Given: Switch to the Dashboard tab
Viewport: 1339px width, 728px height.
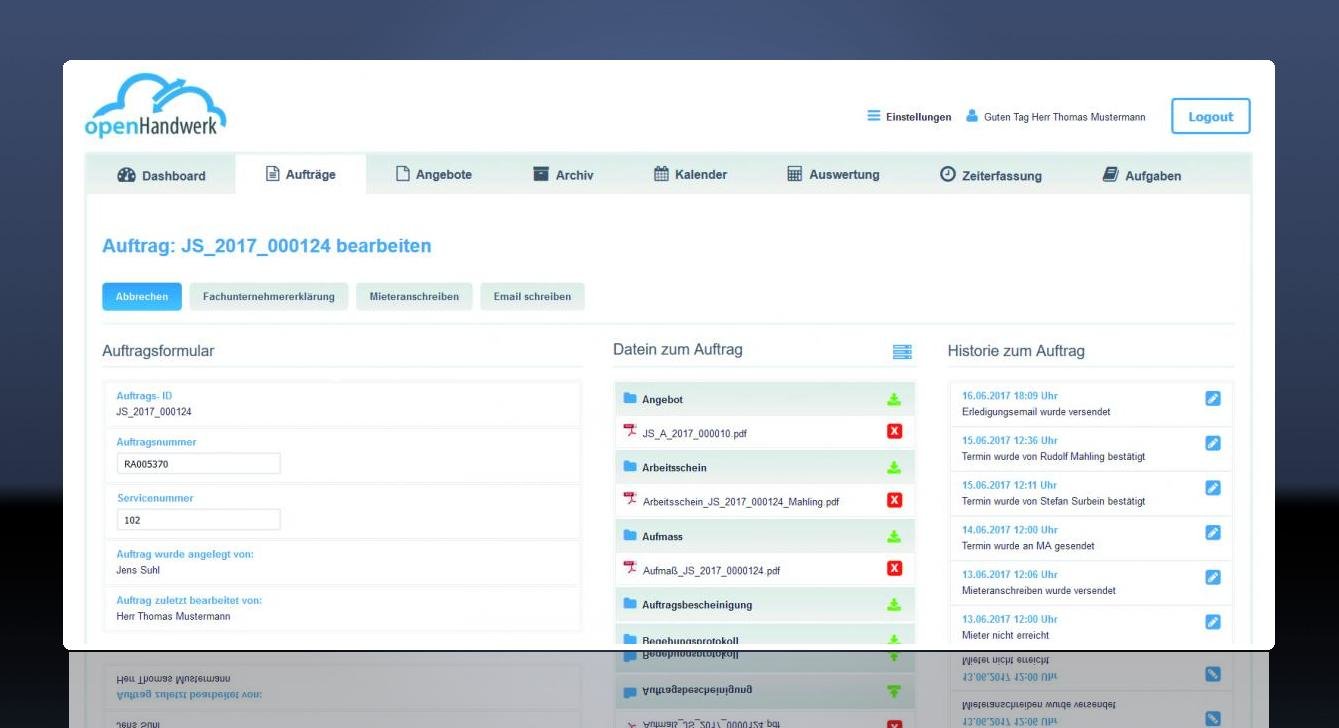Looking at the screenshot, I should pos(161,175).
